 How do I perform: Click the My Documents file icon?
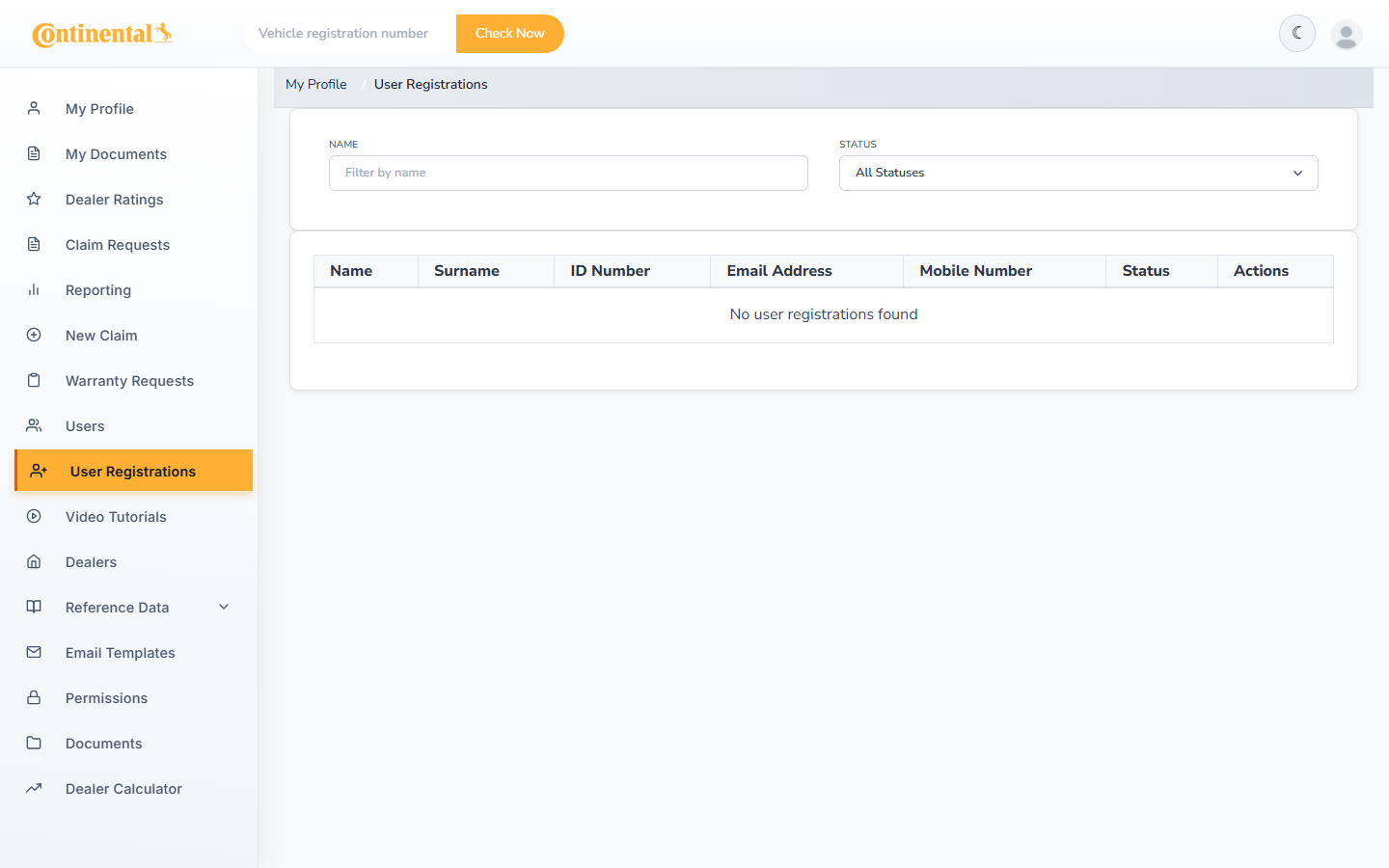pyautogui.click(x=34, y=153)
